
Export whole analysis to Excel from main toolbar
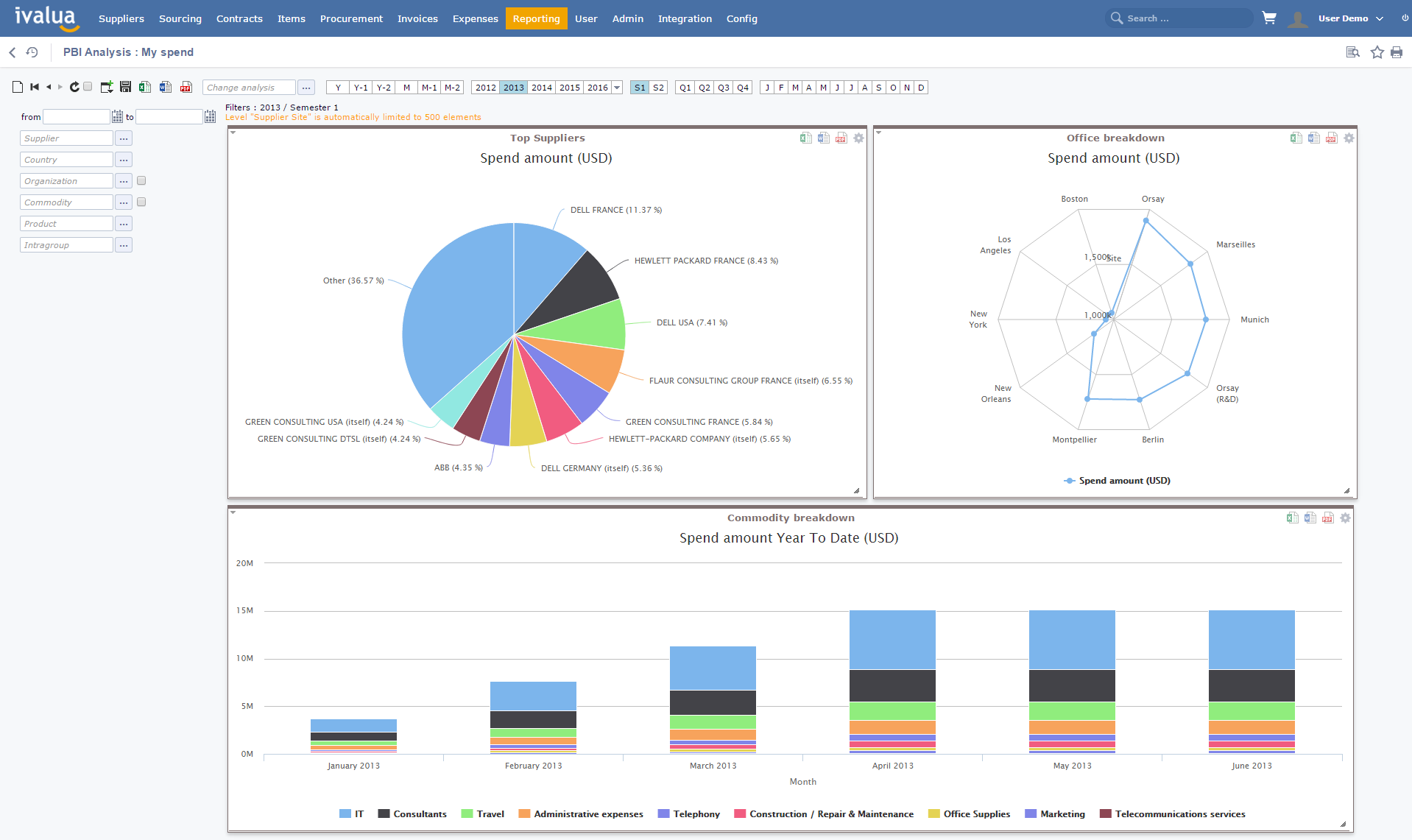(x=145, y=87)
